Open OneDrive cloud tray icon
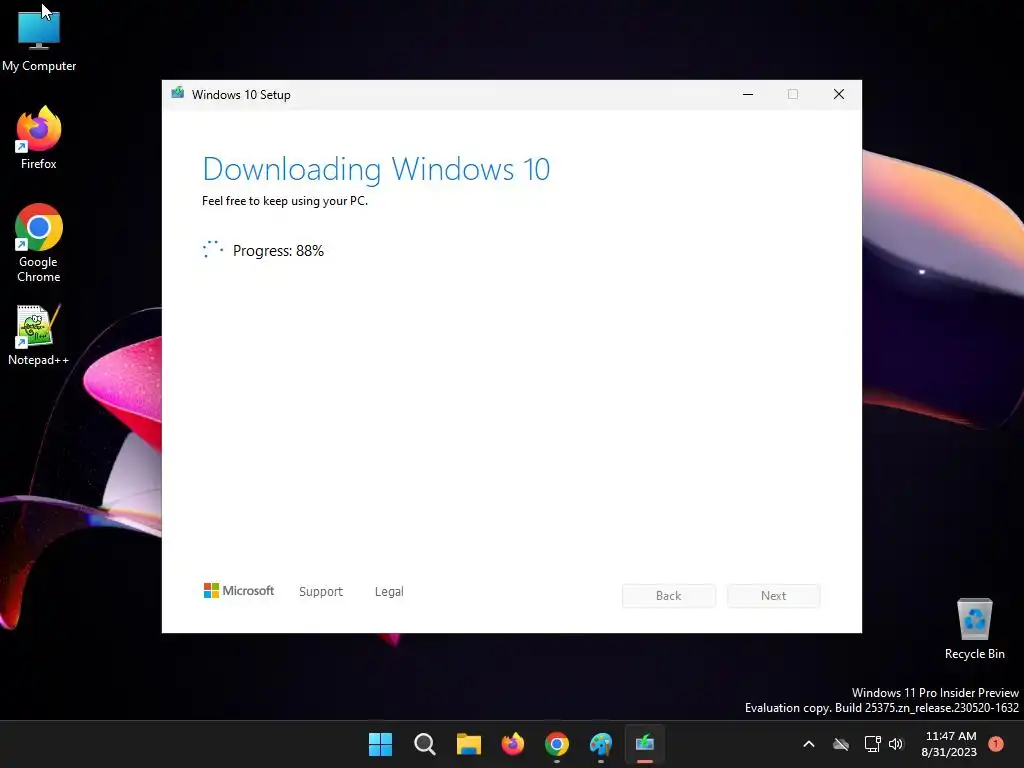 click(841, 744)
